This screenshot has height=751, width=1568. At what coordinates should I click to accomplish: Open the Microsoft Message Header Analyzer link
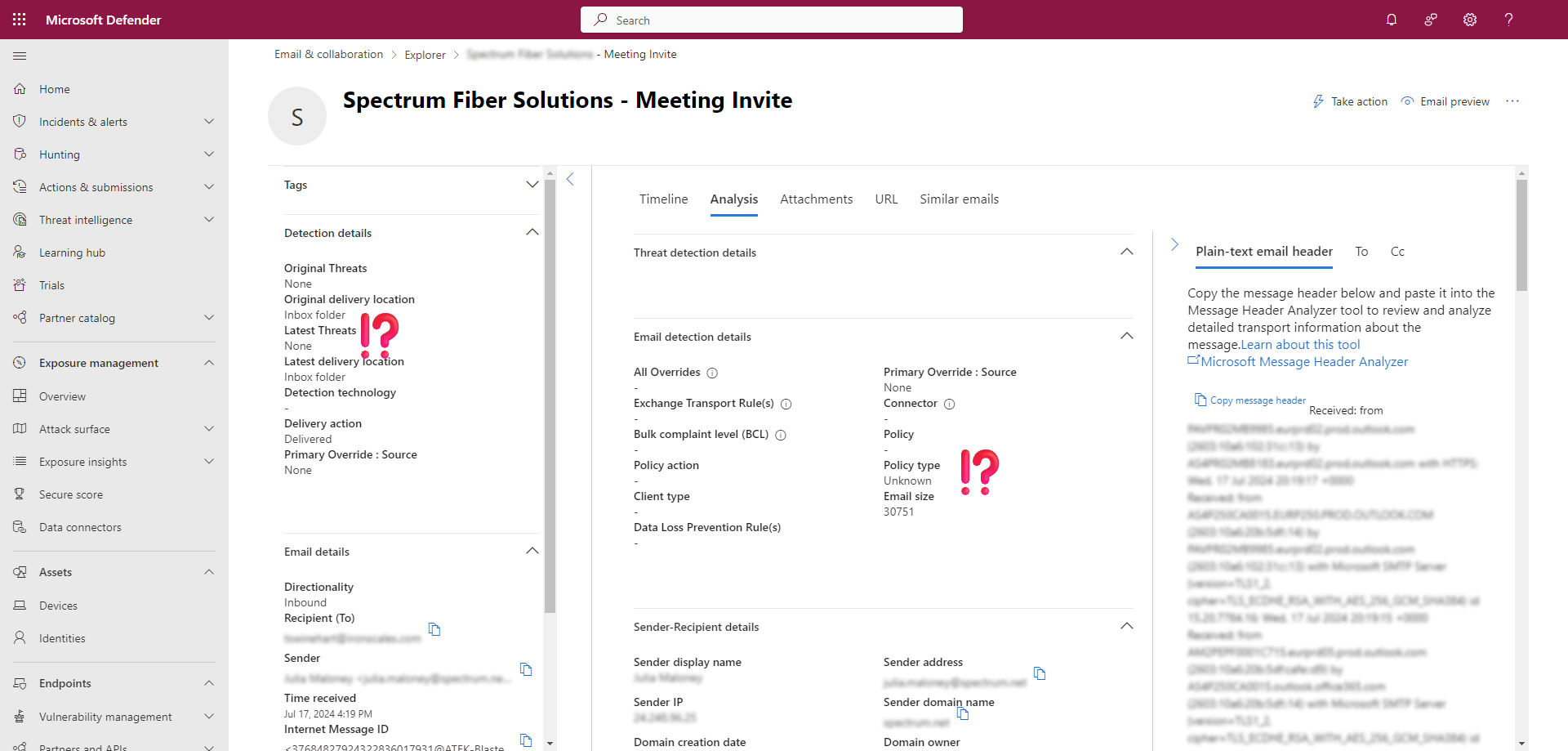[x=1303, y=362]
